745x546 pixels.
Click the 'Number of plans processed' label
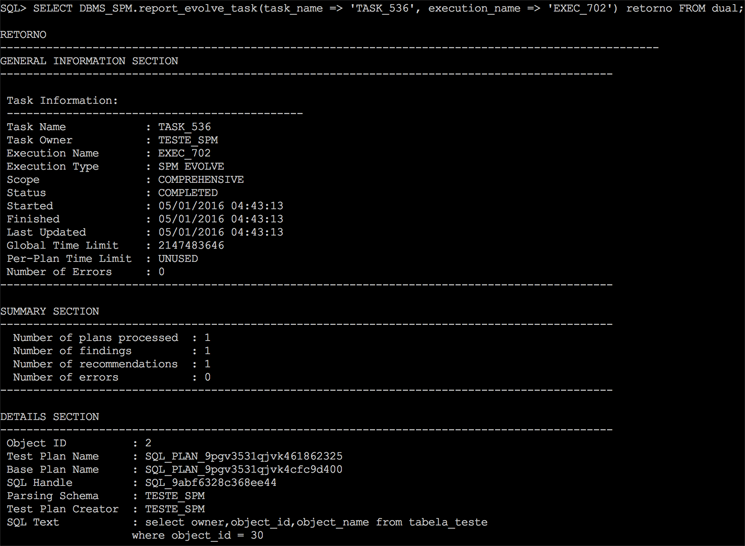click(x=95, y=338)
